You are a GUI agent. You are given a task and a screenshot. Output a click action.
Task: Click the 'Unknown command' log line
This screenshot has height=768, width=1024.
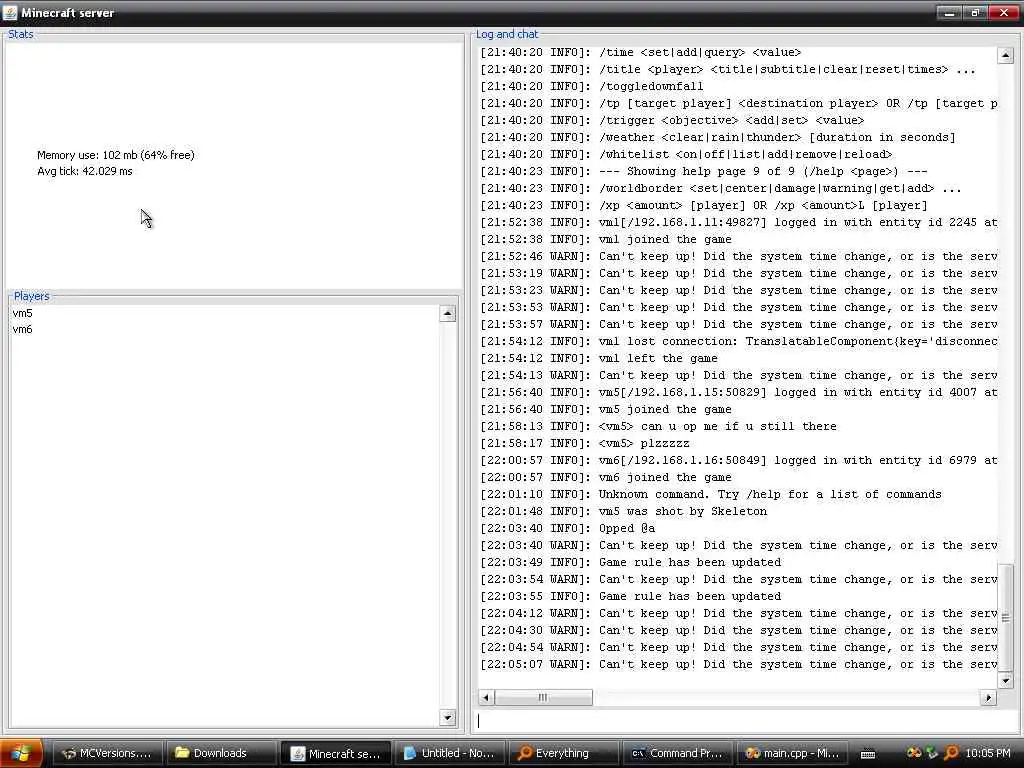[x=711, y=494]
